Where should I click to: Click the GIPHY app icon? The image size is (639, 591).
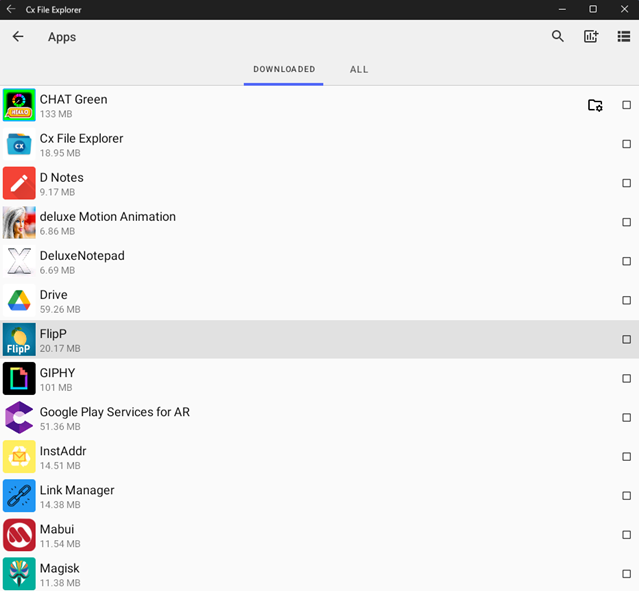19,379
